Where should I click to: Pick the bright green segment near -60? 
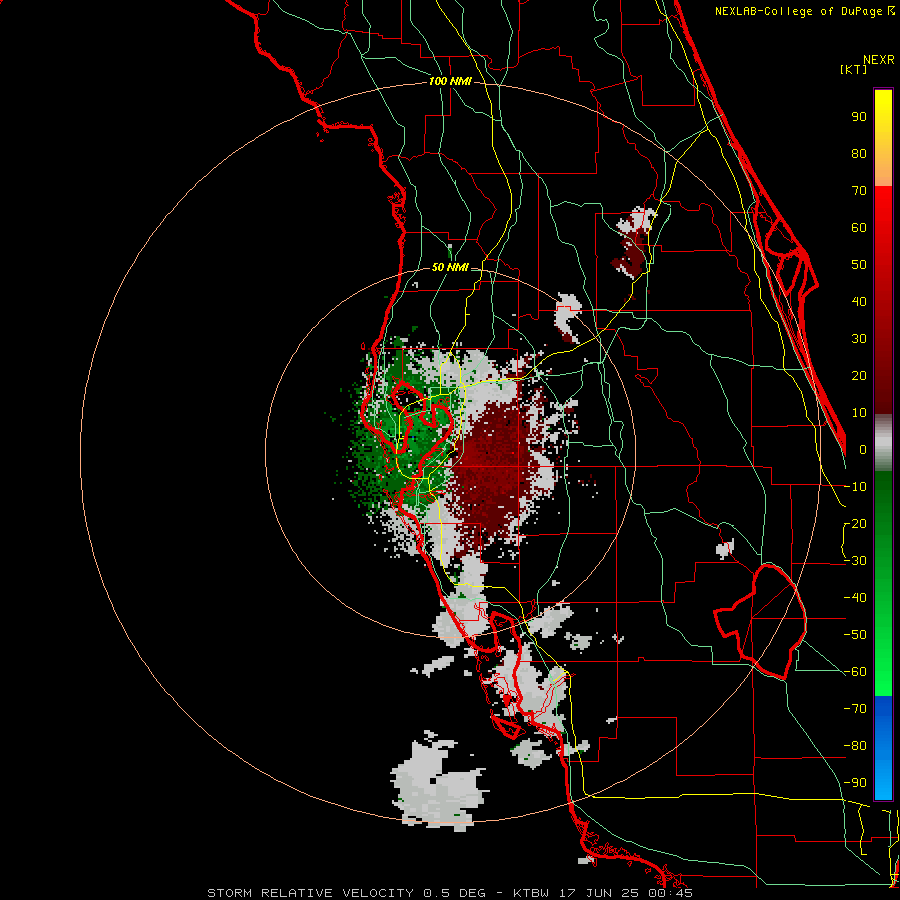883,677
